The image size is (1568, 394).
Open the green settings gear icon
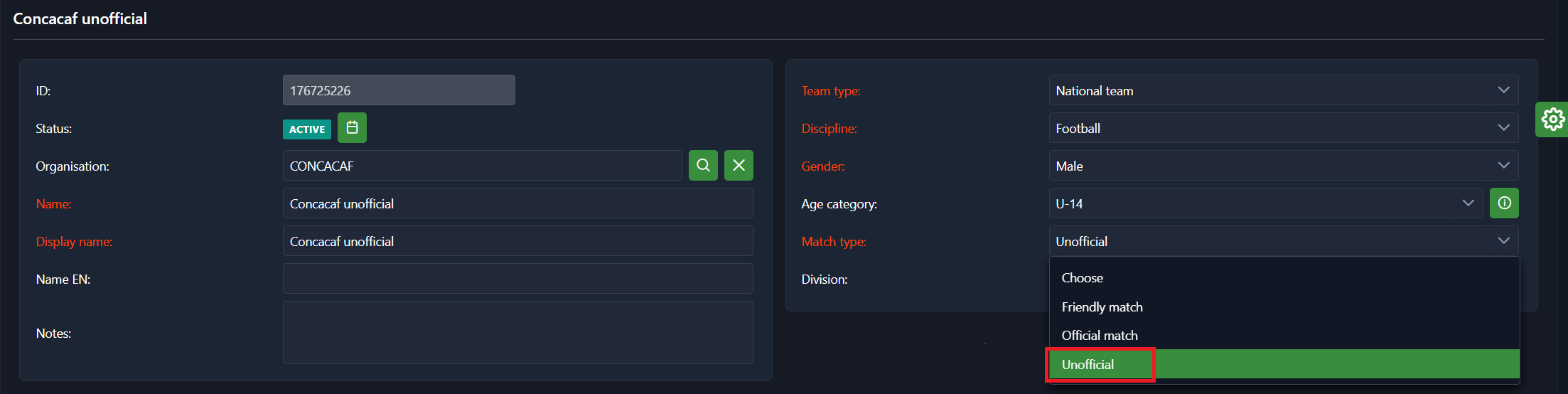[1552, 119]
